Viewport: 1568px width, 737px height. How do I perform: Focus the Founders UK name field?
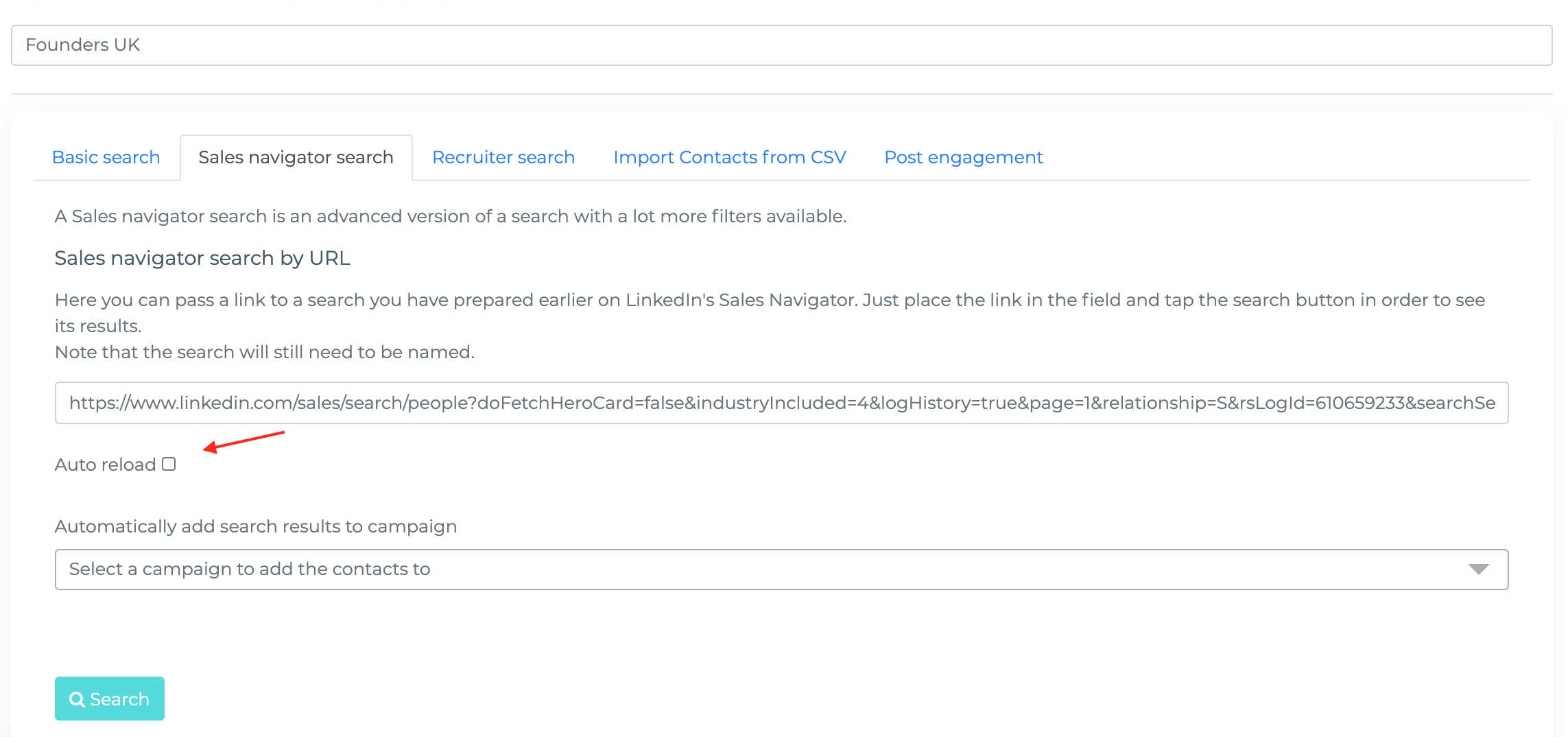click(781, 45)
